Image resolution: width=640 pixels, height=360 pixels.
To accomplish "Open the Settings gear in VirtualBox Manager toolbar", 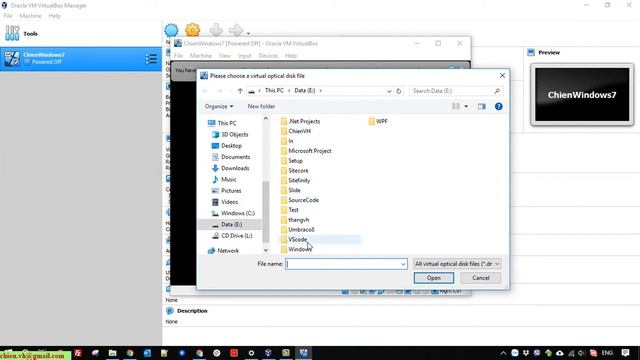I will [193, 30].
